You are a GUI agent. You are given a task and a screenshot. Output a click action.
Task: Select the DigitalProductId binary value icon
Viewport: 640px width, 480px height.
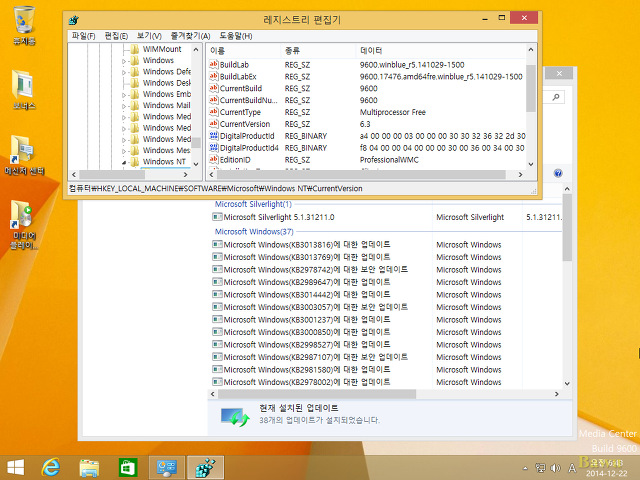213,136
